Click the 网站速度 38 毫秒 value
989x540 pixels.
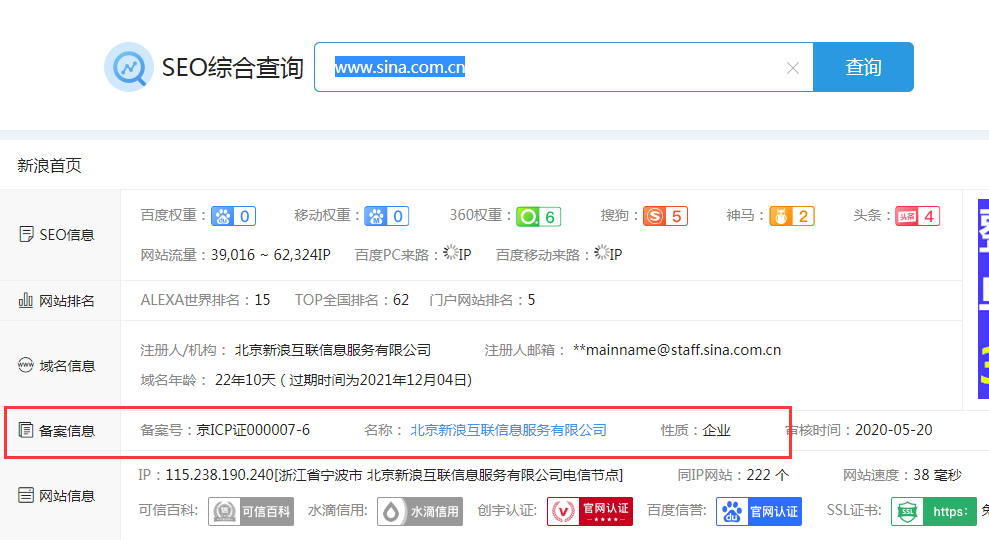(x=938, y=475)
